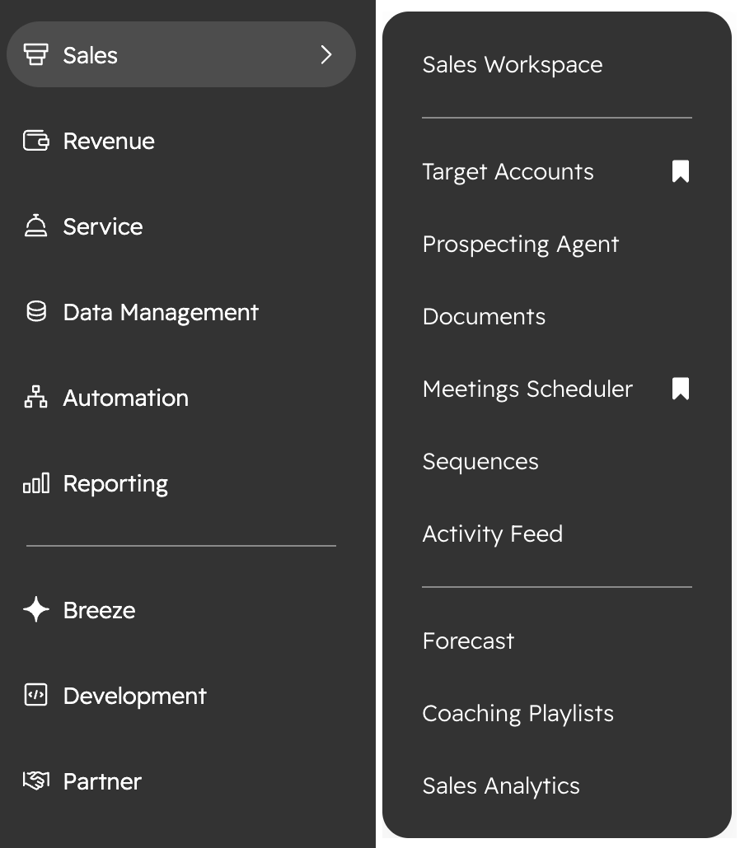Click the Revenue wallet icon

(36, 141)
